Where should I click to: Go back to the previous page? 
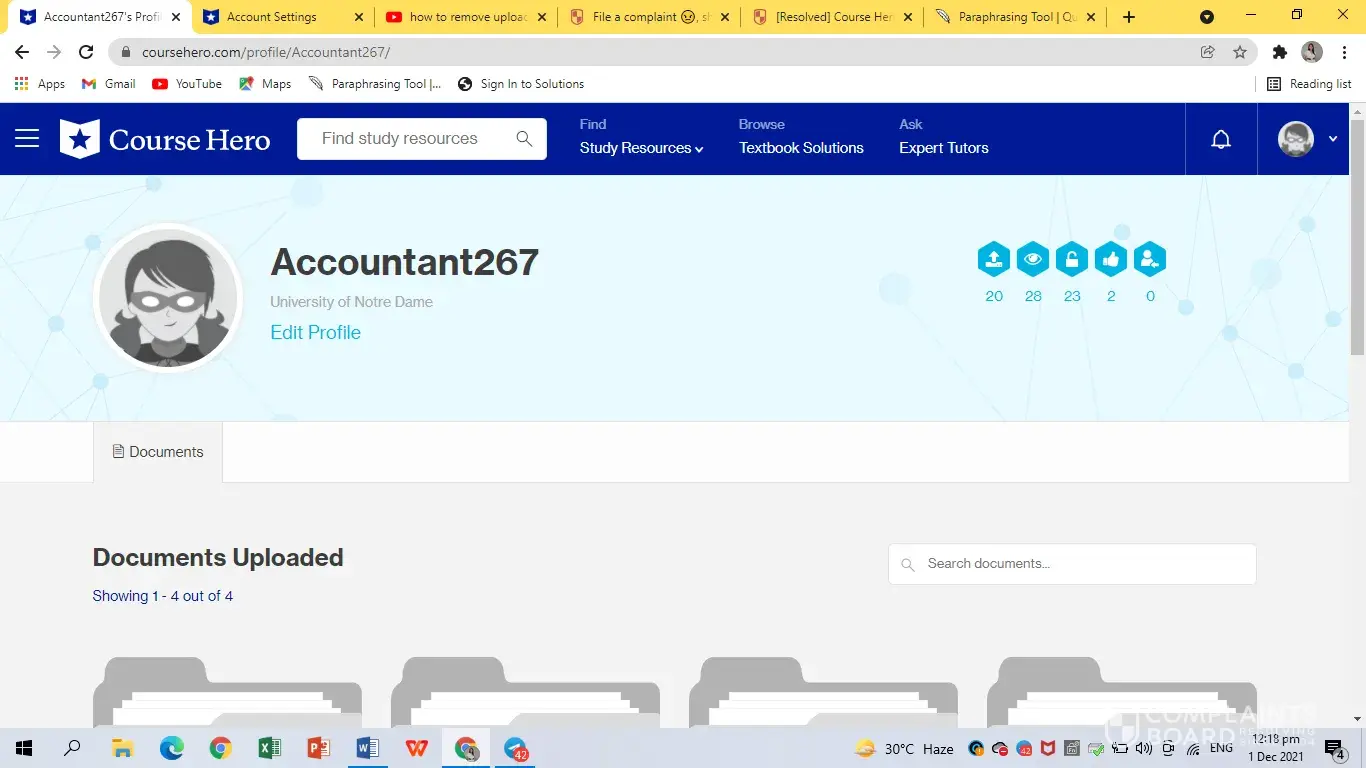pos(22,52)
